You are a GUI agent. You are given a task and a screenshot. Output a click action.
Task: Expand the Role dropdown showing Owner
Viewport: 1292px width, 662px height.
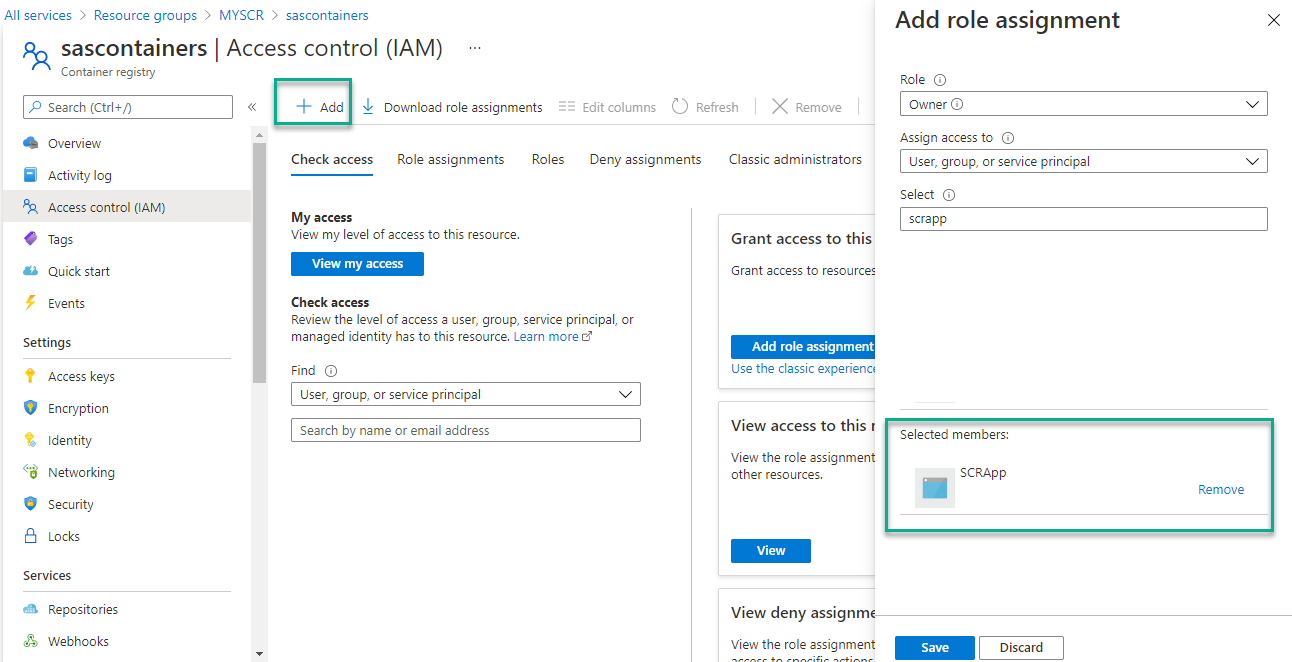click(x=1083, y=104)
